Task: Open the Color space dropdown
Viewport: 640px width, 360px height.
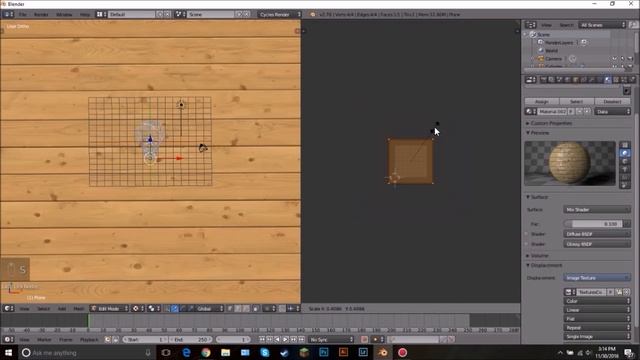Action: tap(597, 301)
